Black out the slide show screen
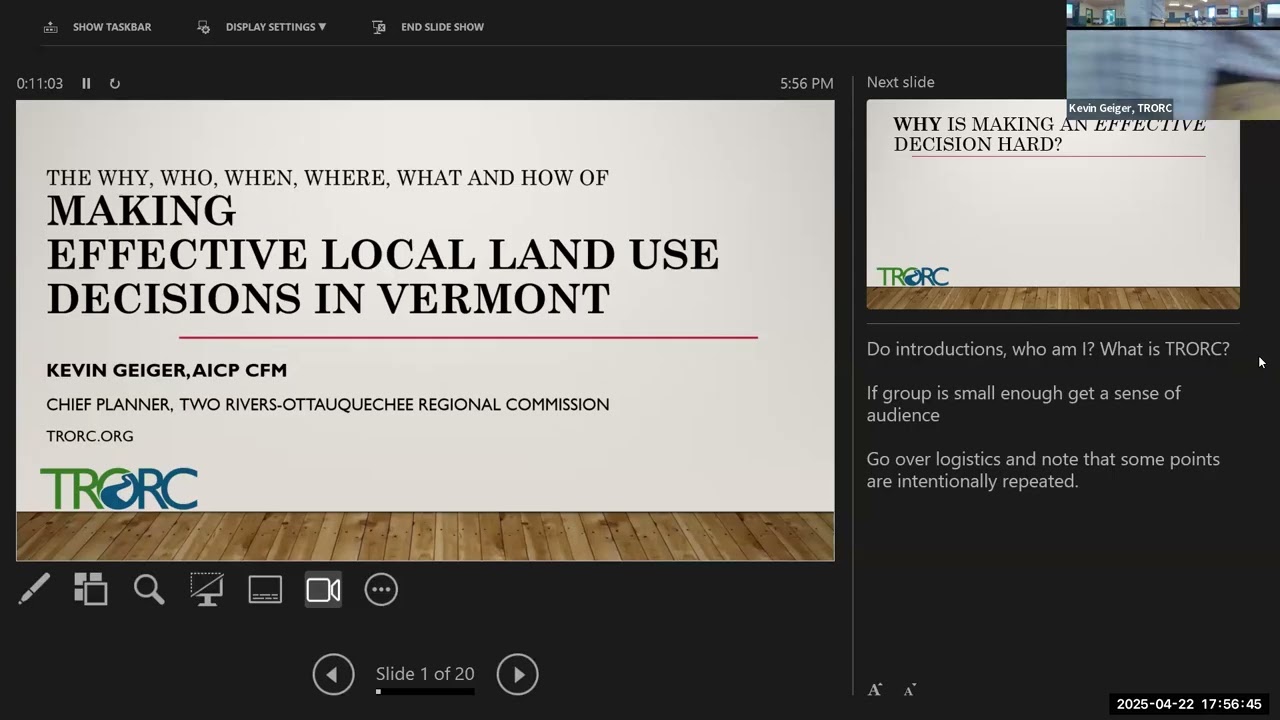The image size is (1280, 720). [x=207, y=590]
